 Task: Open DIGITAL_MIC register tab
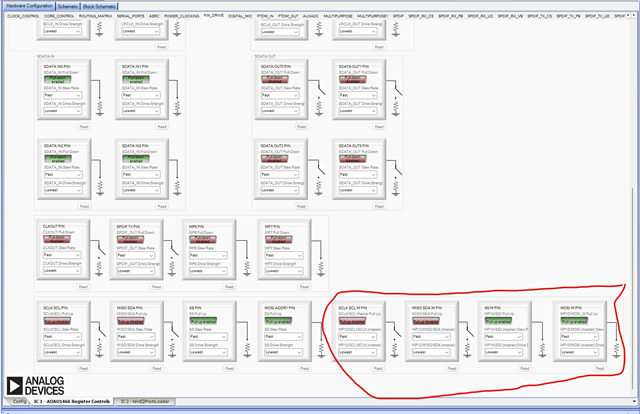240,16
